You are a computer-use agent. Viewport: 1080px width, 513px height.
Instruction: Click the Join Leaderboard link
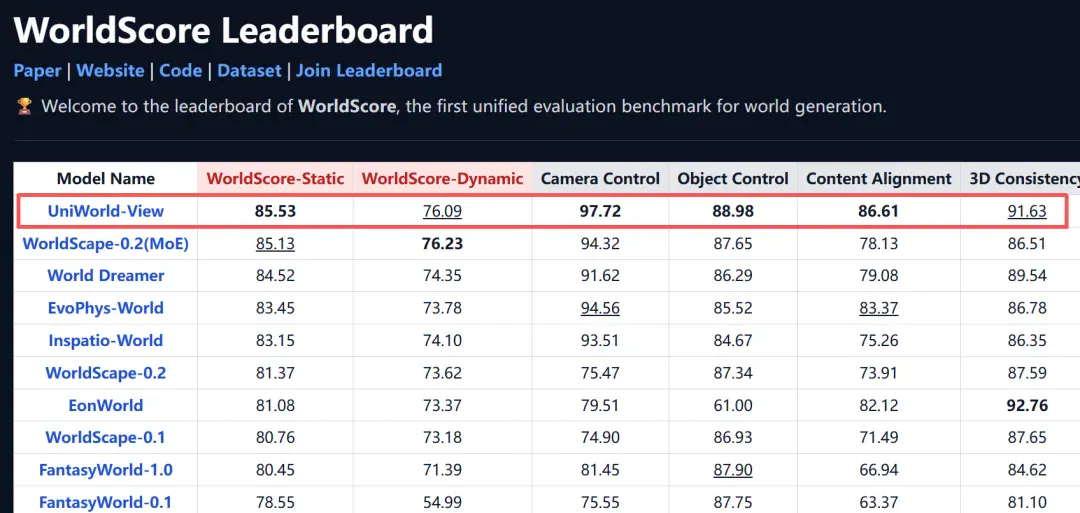click(x=369, y=70)
